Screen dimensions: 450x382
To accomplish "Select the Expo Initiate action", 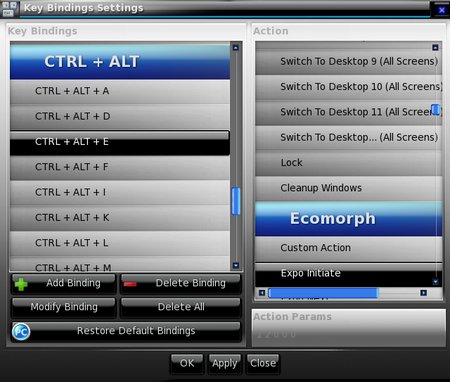I will 349,275.
